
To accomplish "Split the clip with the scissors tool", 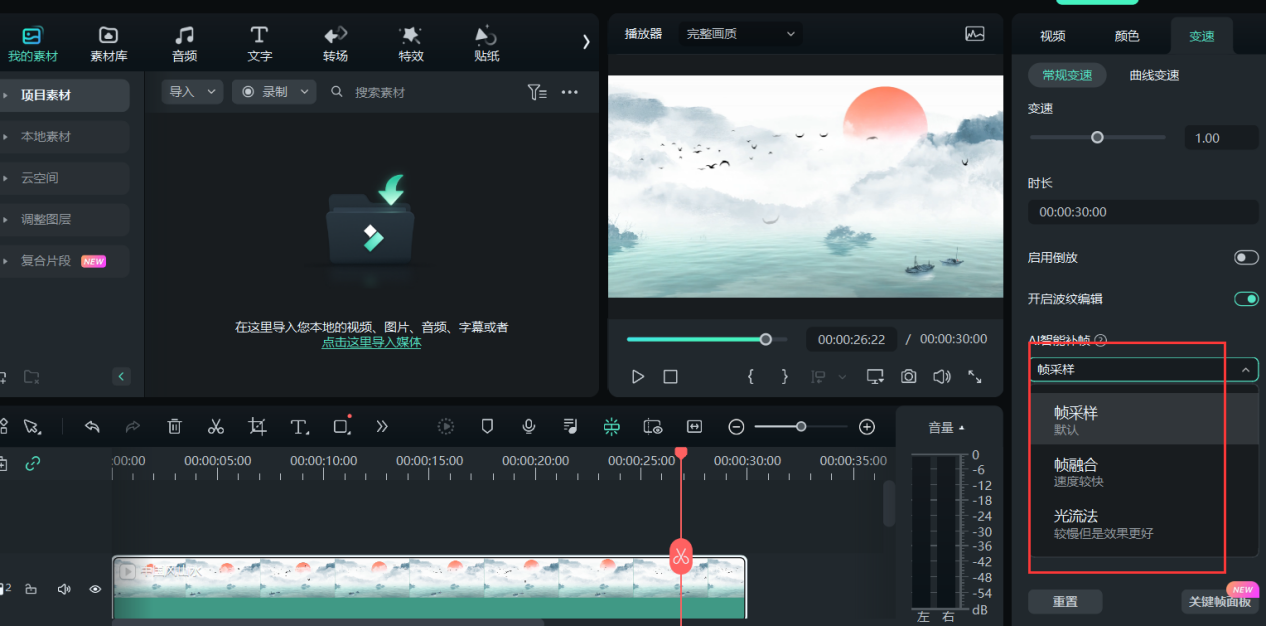I will coord(216,426).
